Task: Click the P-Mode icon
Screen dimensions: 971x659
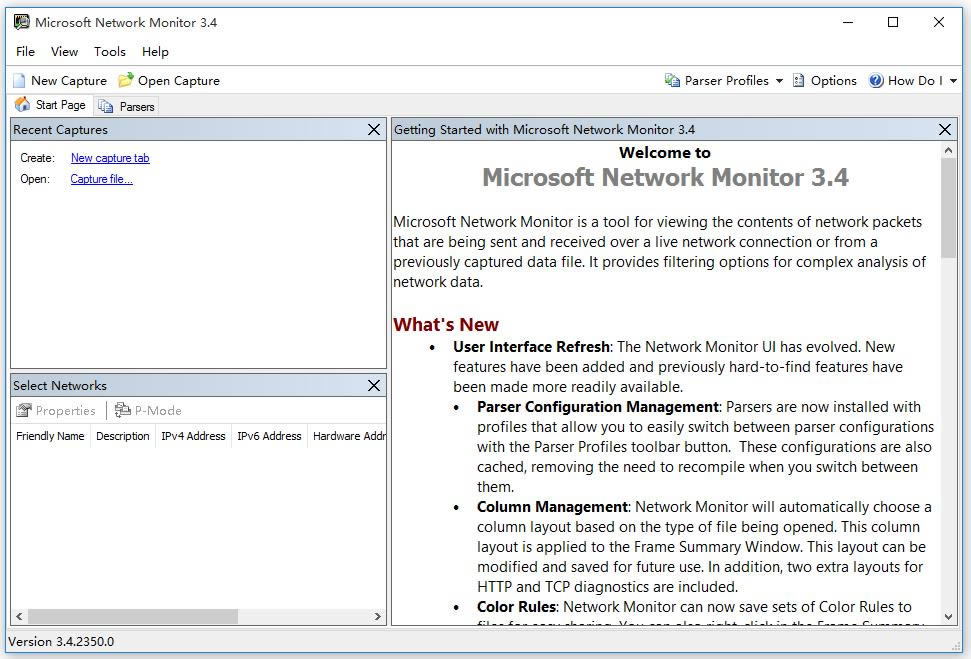Action: tap(123, 410)
